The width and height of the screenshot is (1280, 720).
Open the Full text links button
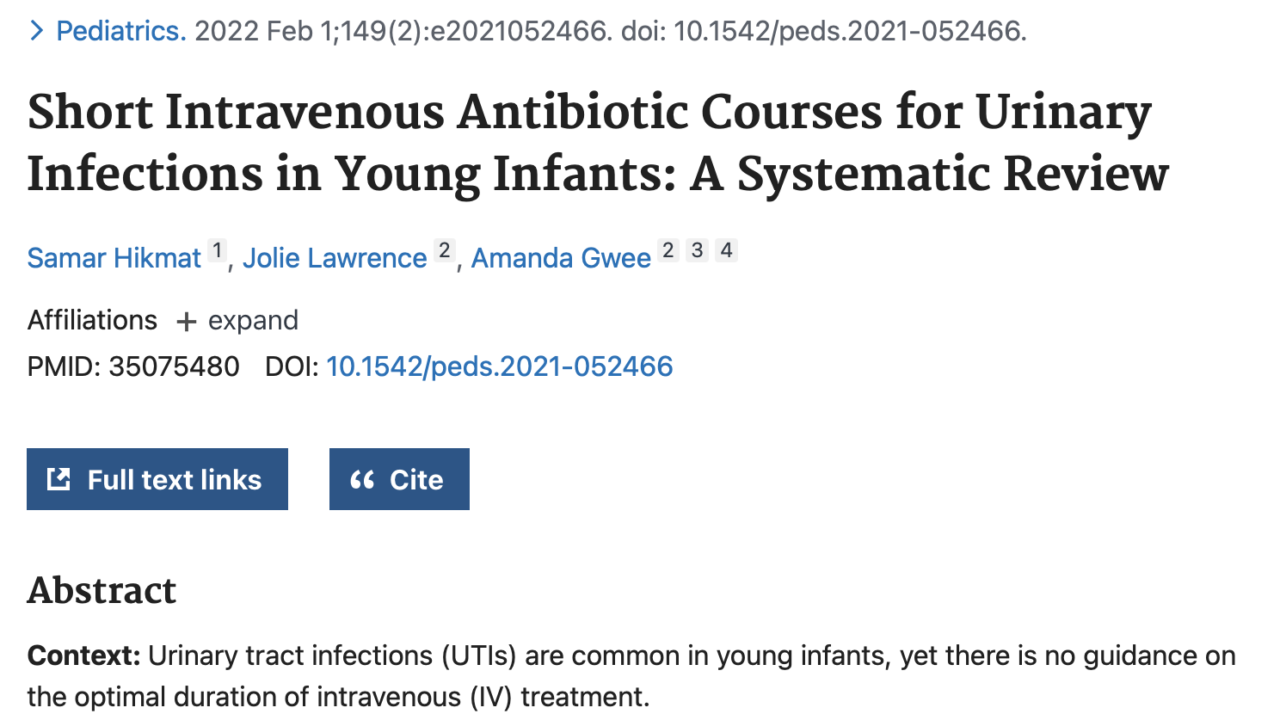coord(157,480)
